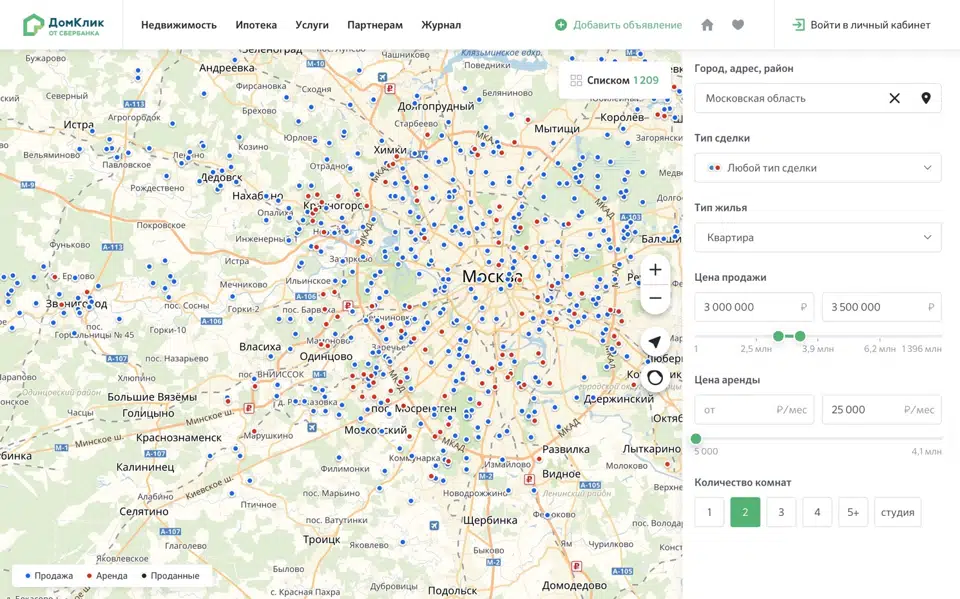
Task: Open Партнерам menu
Action: pyautogui.click(x=375, y=25)
